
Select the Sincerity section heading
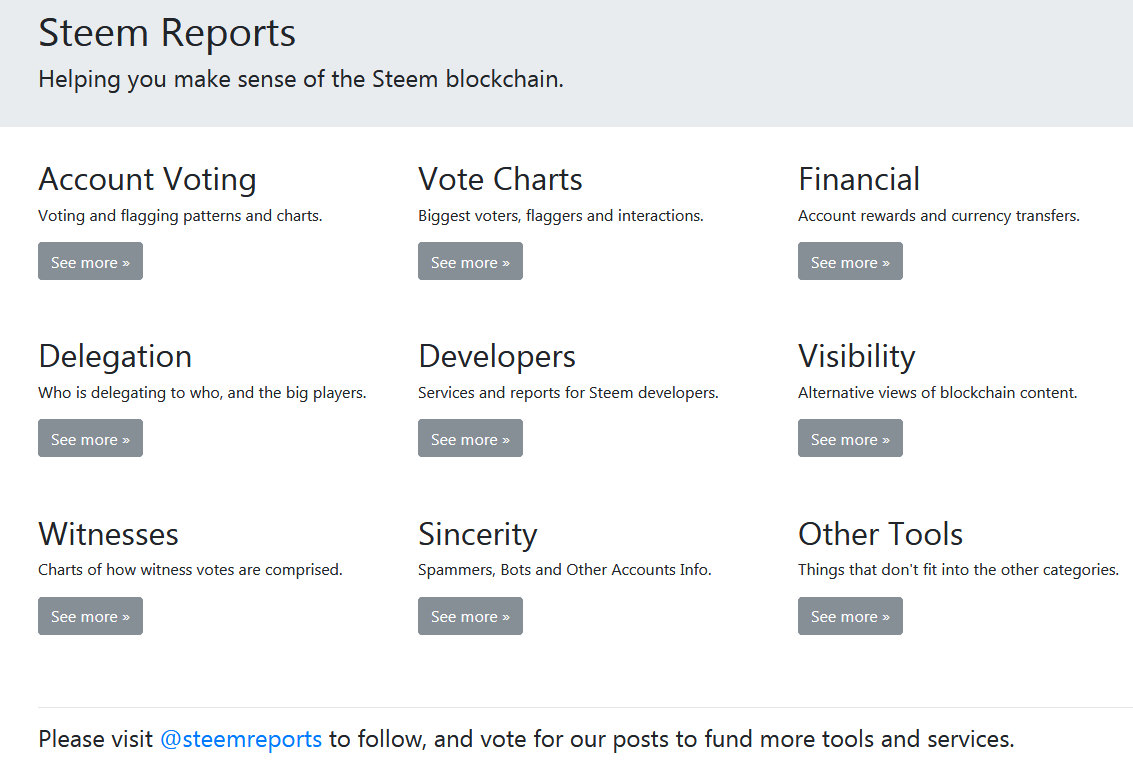coord(477,534)
